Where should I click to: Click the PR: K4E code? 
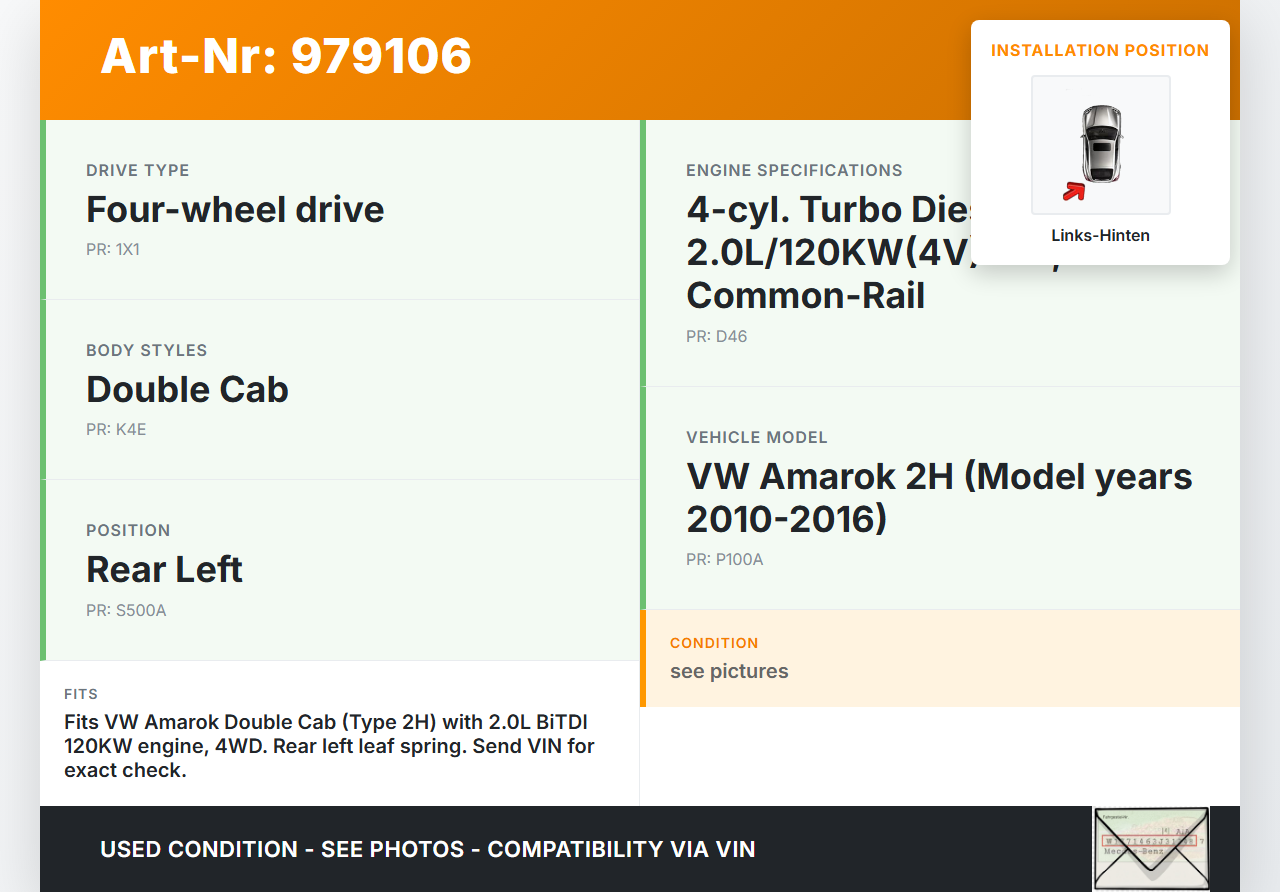pyautogui.click(x=116, y=430)
